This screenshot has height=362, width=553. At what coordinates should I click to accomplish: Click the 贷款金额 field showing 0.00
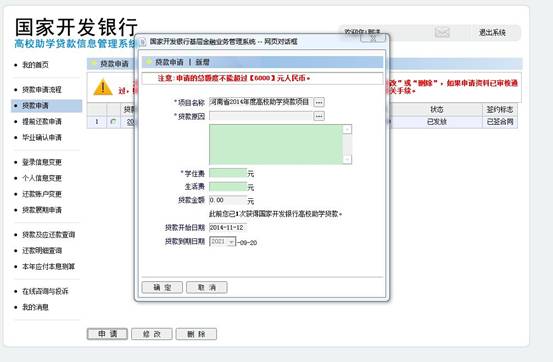pos(228,200)
